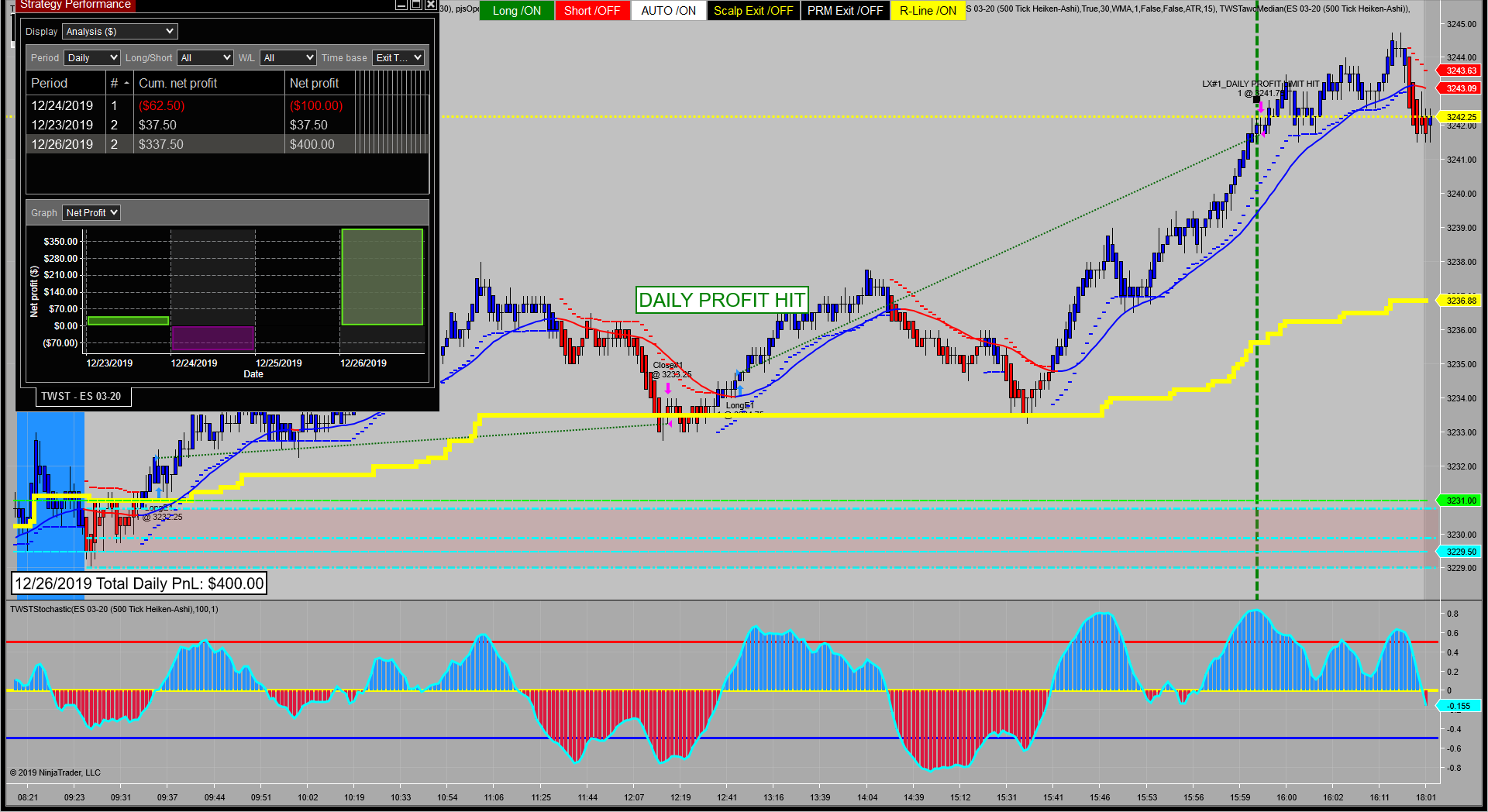The height and width of the screenshot is (812, 1488).
Task: Expand the Time base dropdown
Action: 398,58
